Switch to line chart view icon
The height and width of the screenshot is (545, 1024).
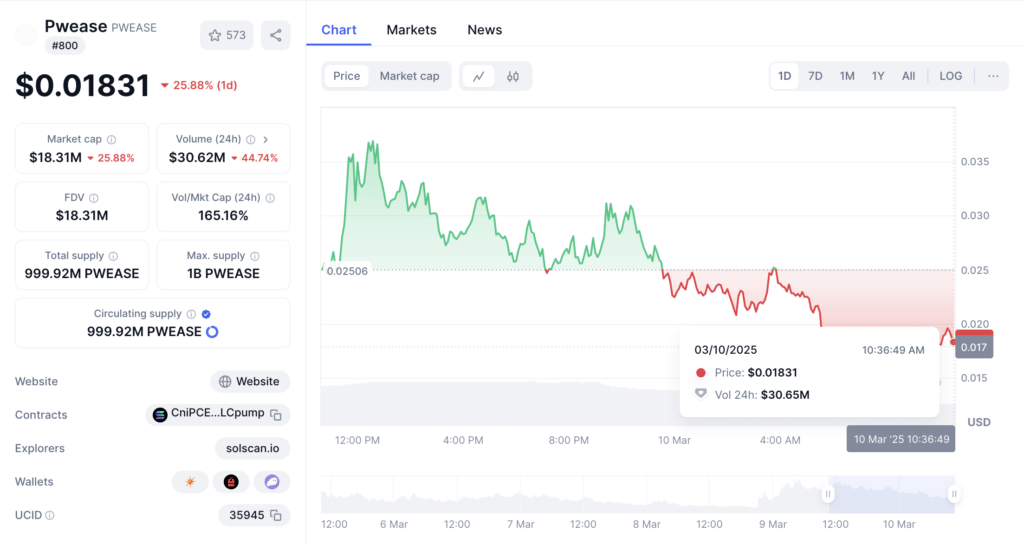479,76
